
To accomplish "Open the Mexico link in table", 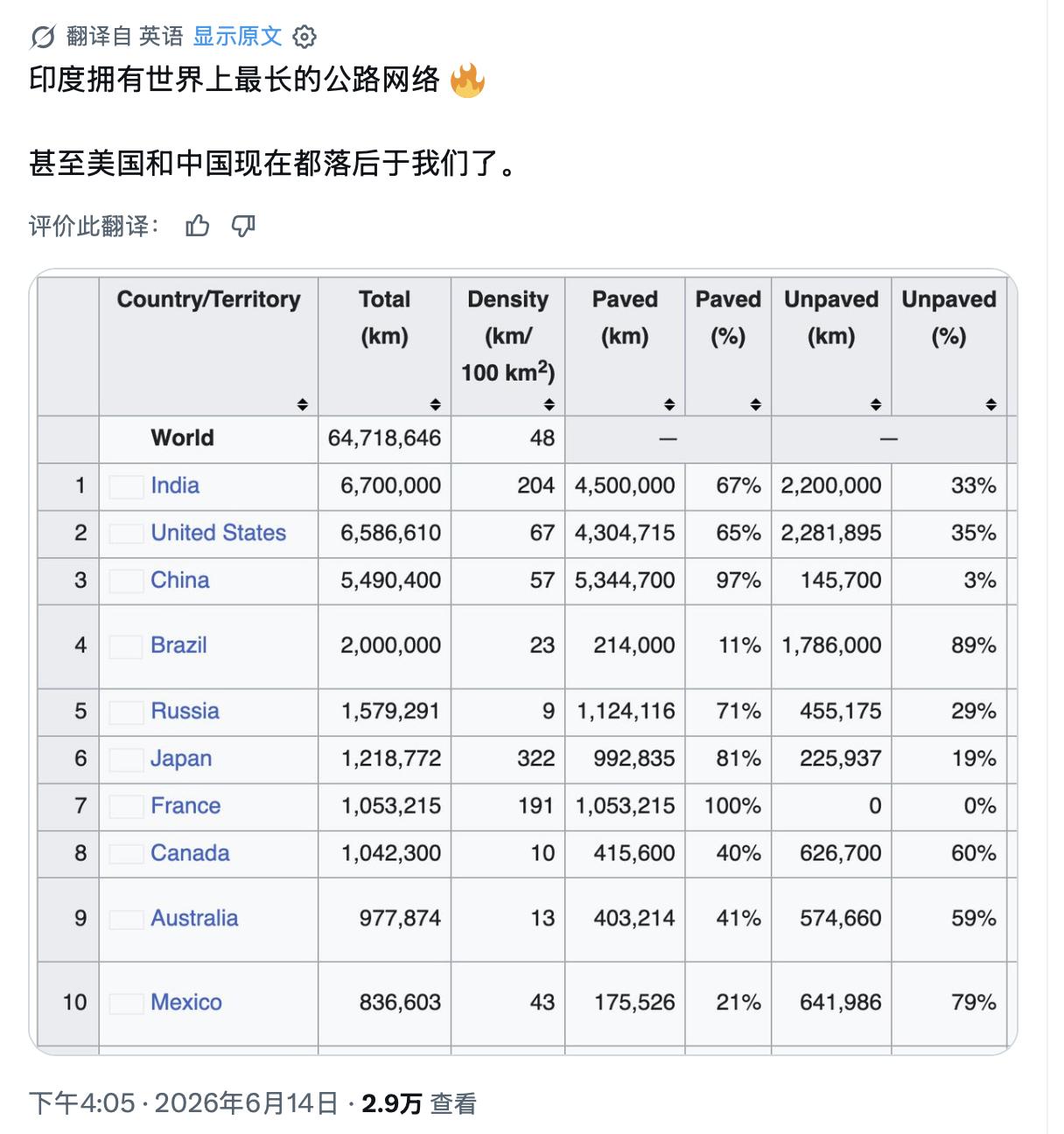I will [186, 1003].
